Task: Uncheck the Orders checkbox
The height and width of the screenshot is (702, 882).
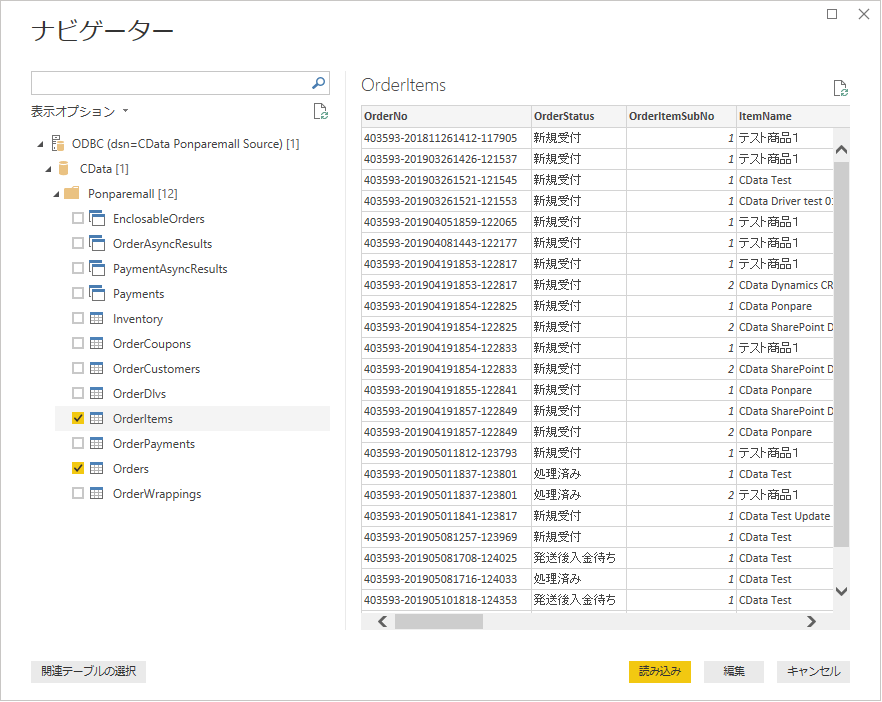Action: point(78,469)
